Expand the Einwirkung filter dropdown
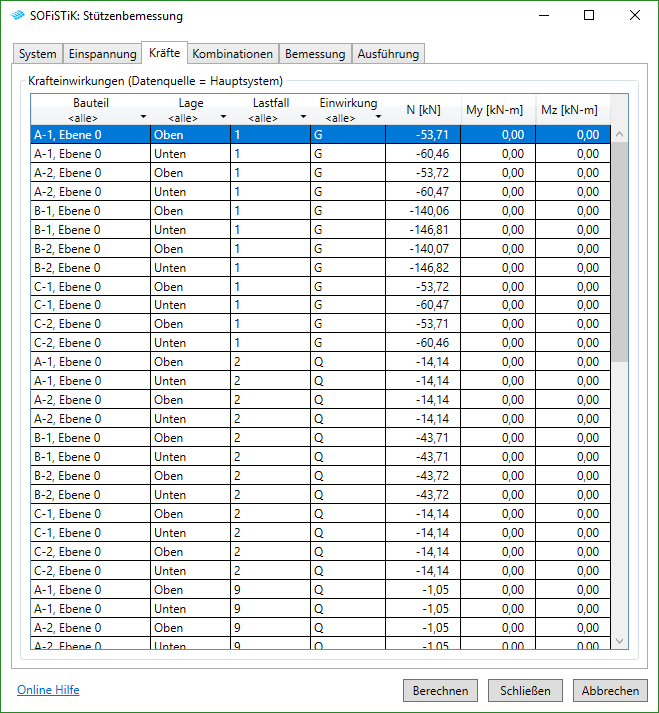The image size is (659, 713). (x=378, y=118)
